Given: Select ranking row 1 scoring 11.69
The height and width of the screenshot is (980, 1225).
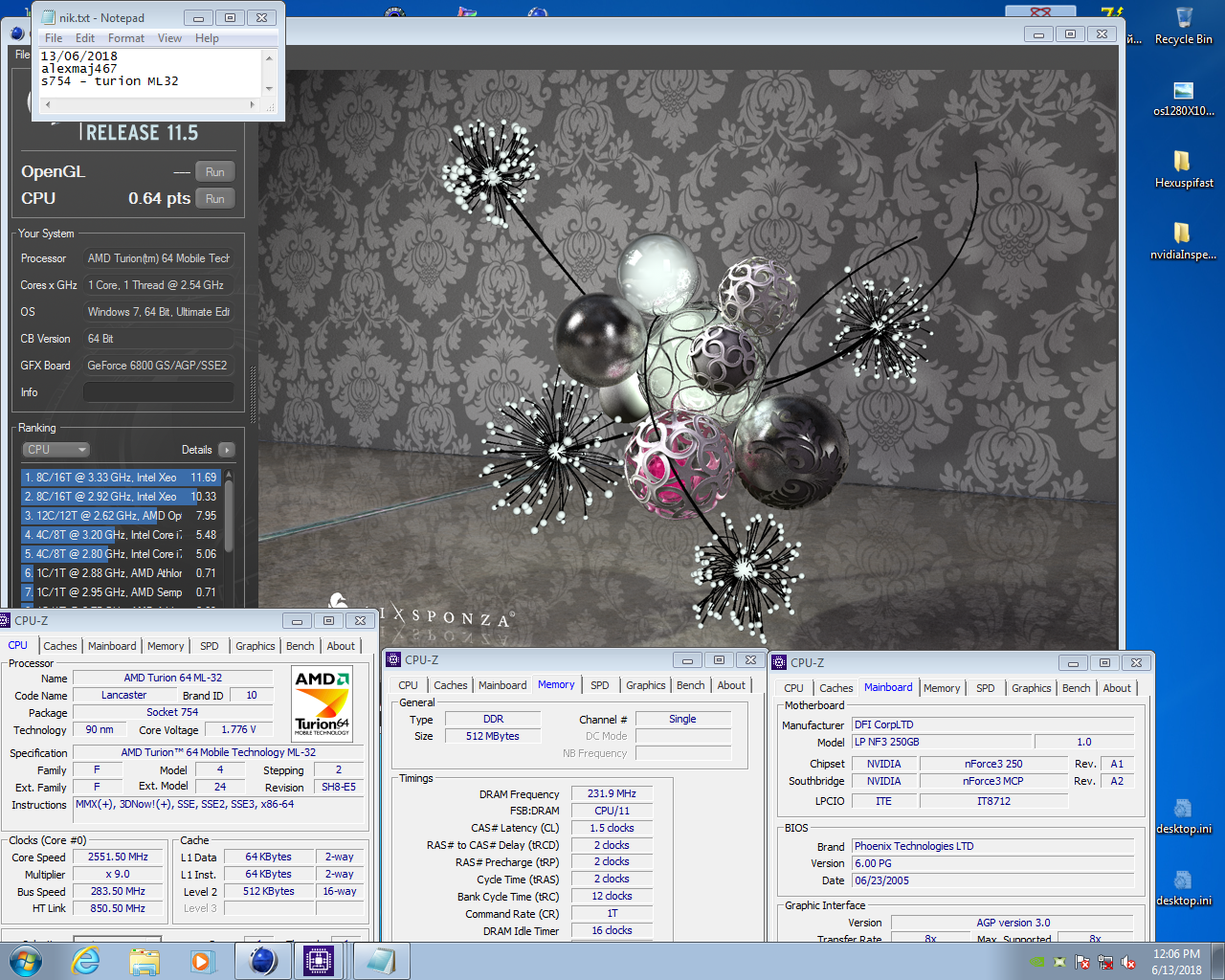Looking at the screenshot, I should [122, 477].
